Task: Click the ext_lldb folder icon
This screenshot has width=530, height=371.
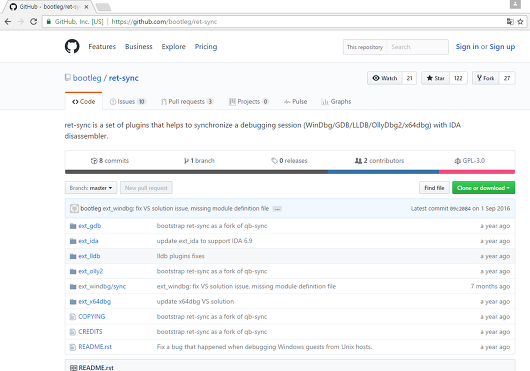Action: [73, 256]
